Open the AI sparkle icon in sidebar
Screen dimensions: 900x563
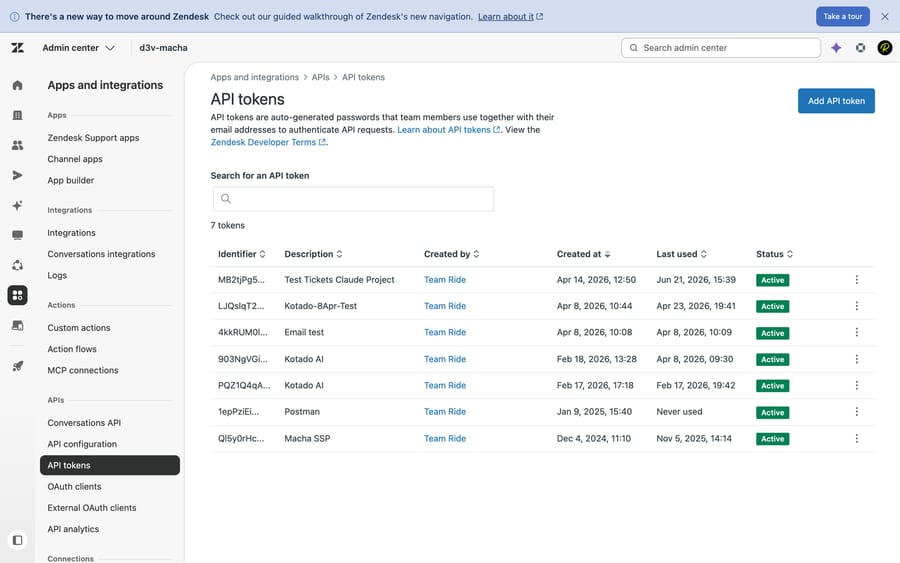[18, 205]
